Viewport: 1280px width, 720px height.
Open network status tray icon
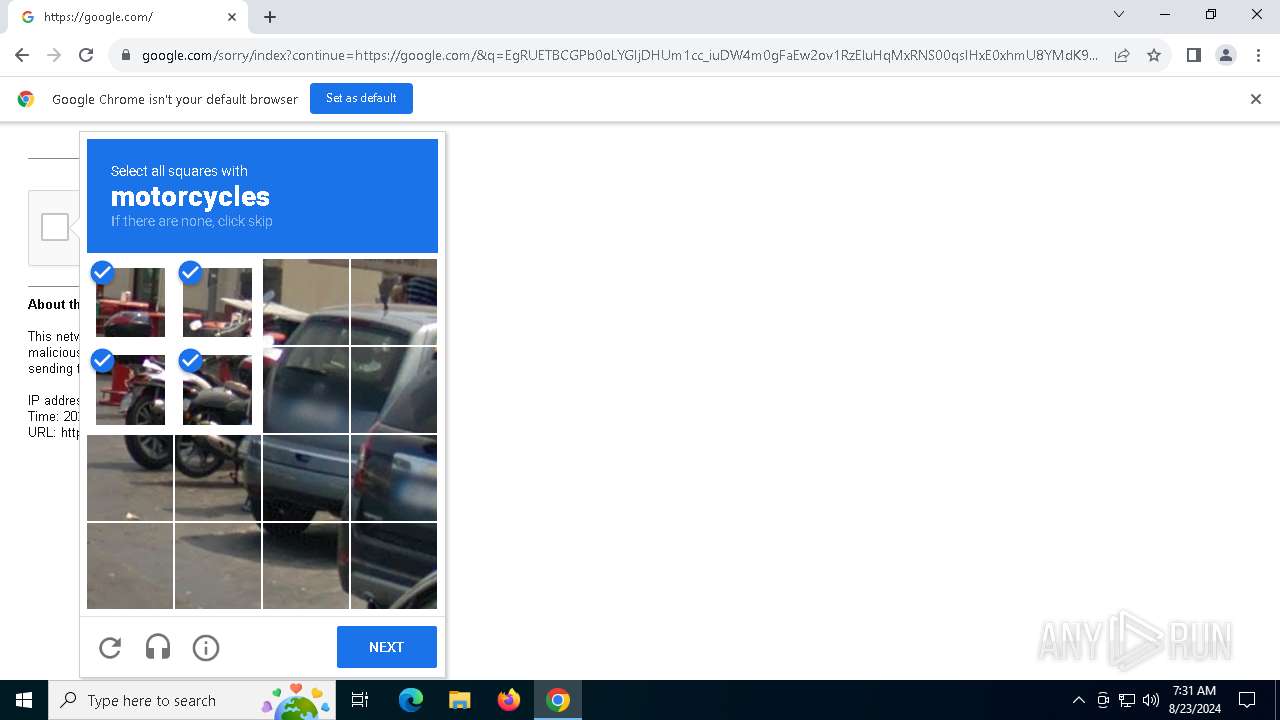pyautogui.click(x=1127, y=700)
